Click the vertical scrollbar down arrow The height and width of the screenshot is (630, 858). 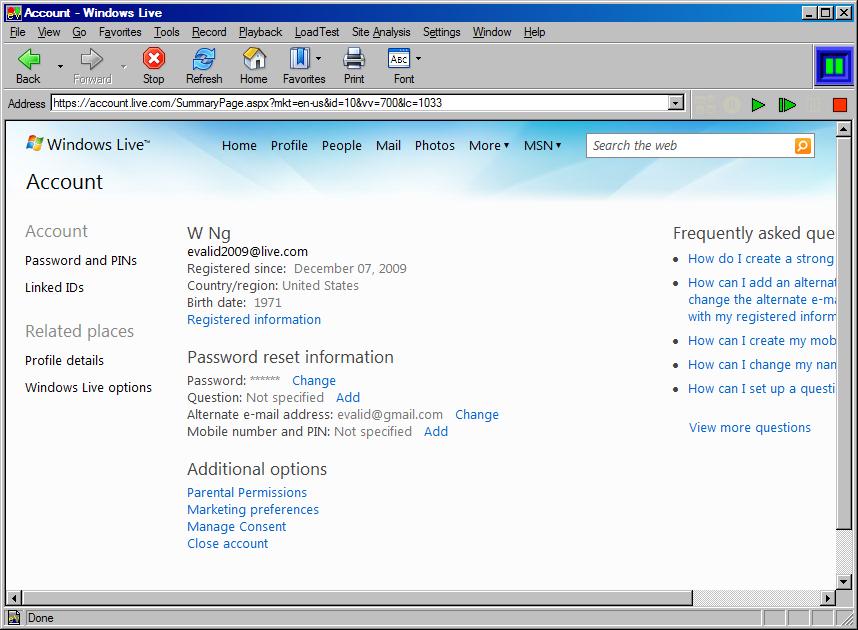[843, 581]
